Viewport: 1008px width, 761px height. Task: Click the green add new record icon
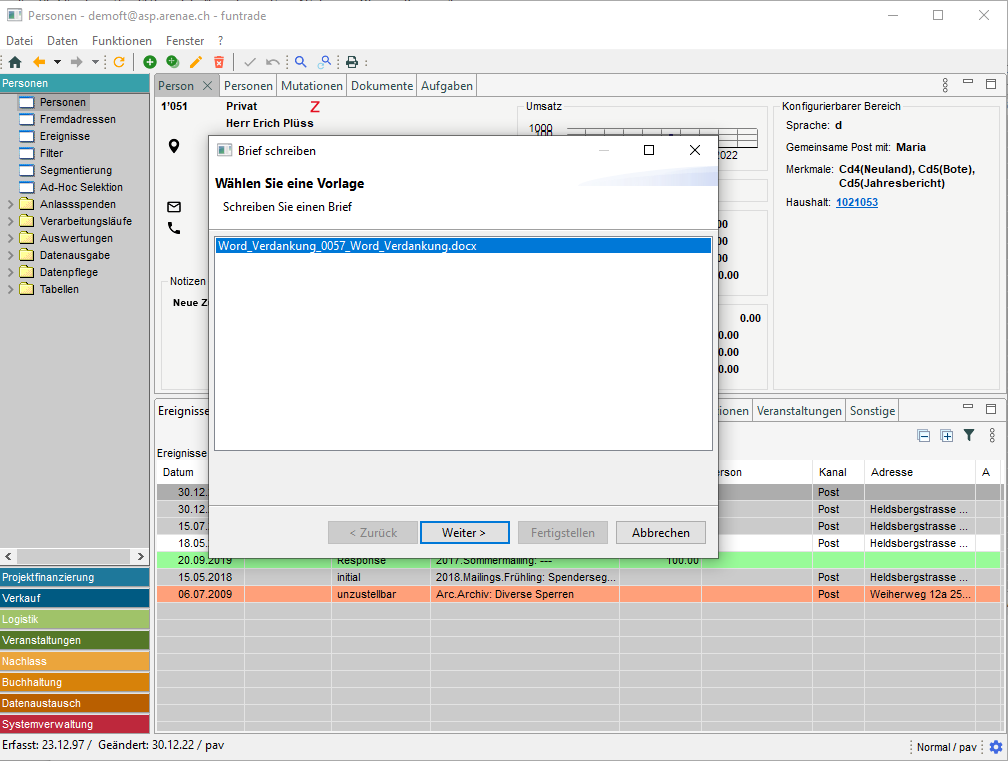(150, 62)
